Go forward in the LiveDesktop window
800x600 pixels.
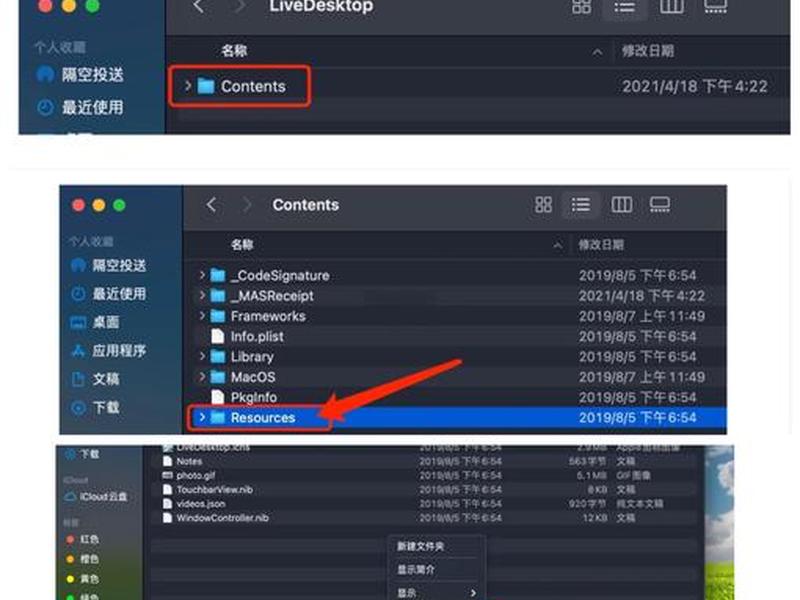pyautogui.click(x=239, y=7)
